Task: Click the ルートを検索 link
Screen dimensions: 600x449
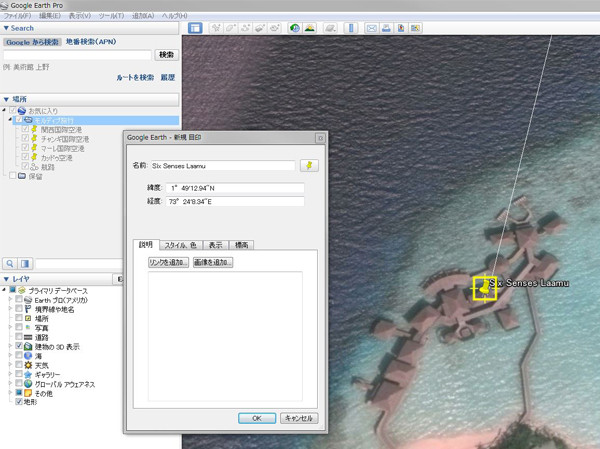Action: click(135, 77)
